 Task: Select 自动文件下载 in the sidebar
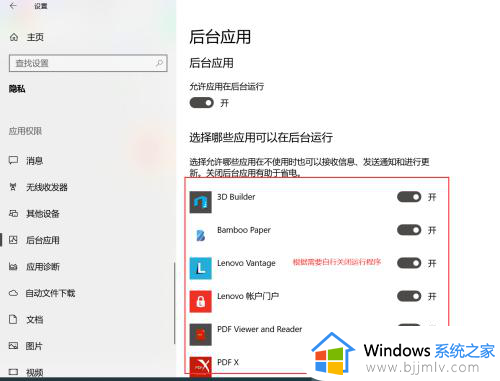pyautogui.click(x=51, y=293)
